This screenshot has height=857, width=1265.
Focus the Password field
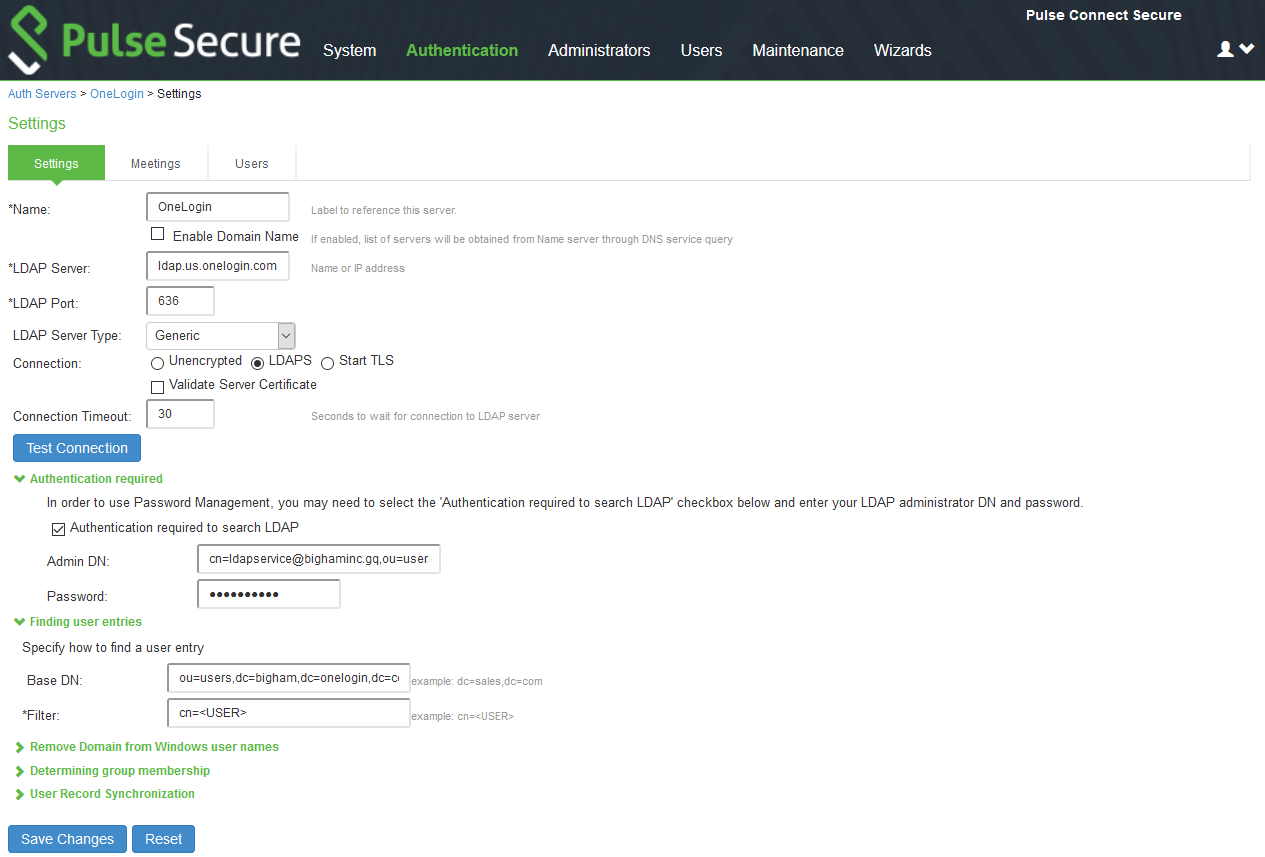(269, 594)
